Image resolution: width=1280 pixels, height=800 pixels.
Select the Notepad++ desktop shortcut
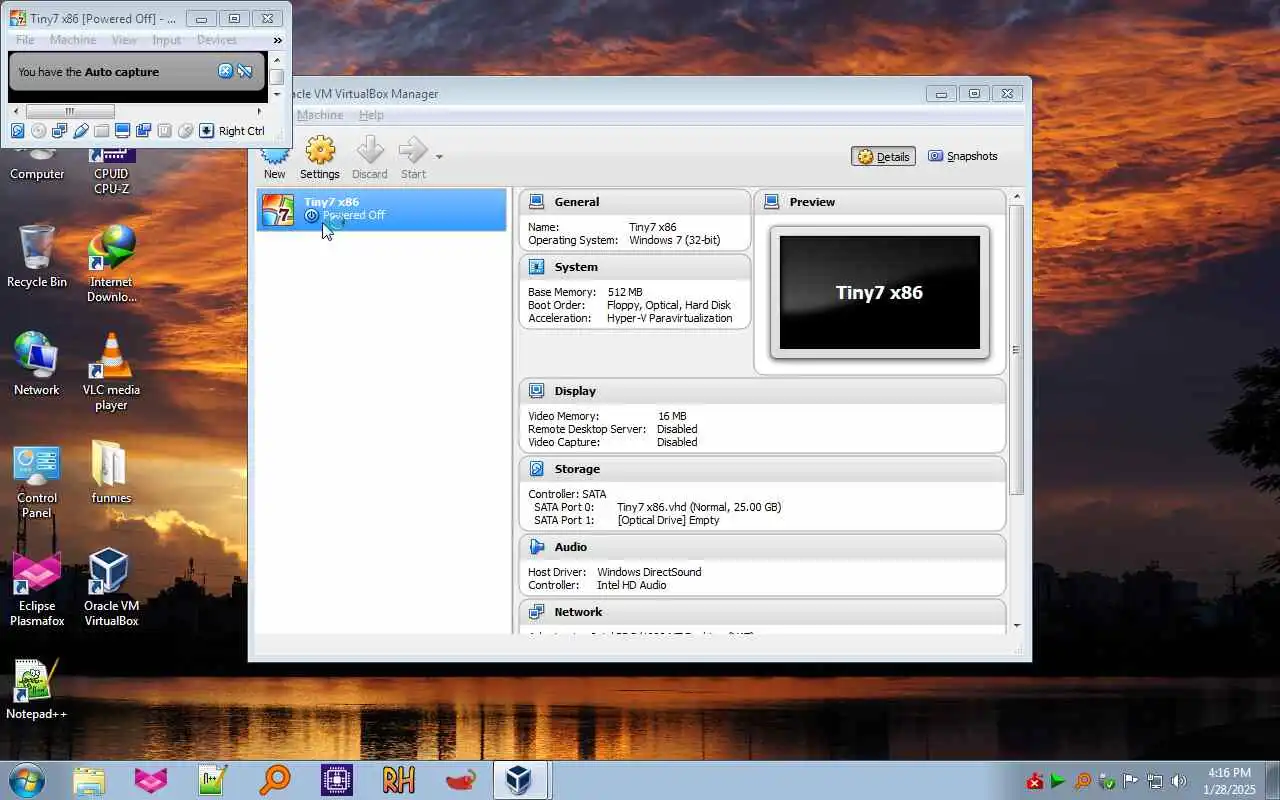pos(37,688)
